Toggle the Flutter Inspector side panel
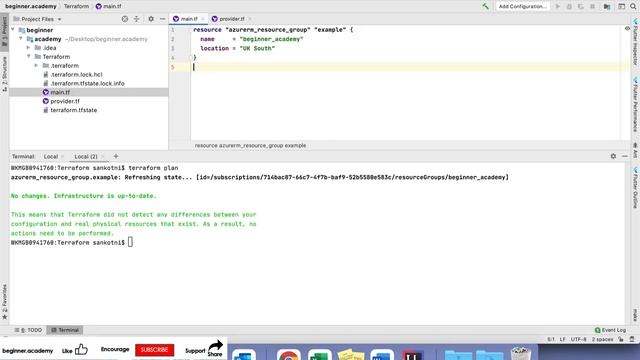Screen dimensions: 640x360 [636, 42]
